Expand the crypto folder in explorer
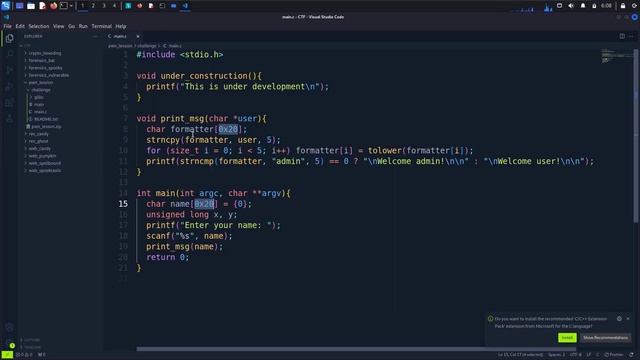Viewport: 640px width, 360px height. 45,53
